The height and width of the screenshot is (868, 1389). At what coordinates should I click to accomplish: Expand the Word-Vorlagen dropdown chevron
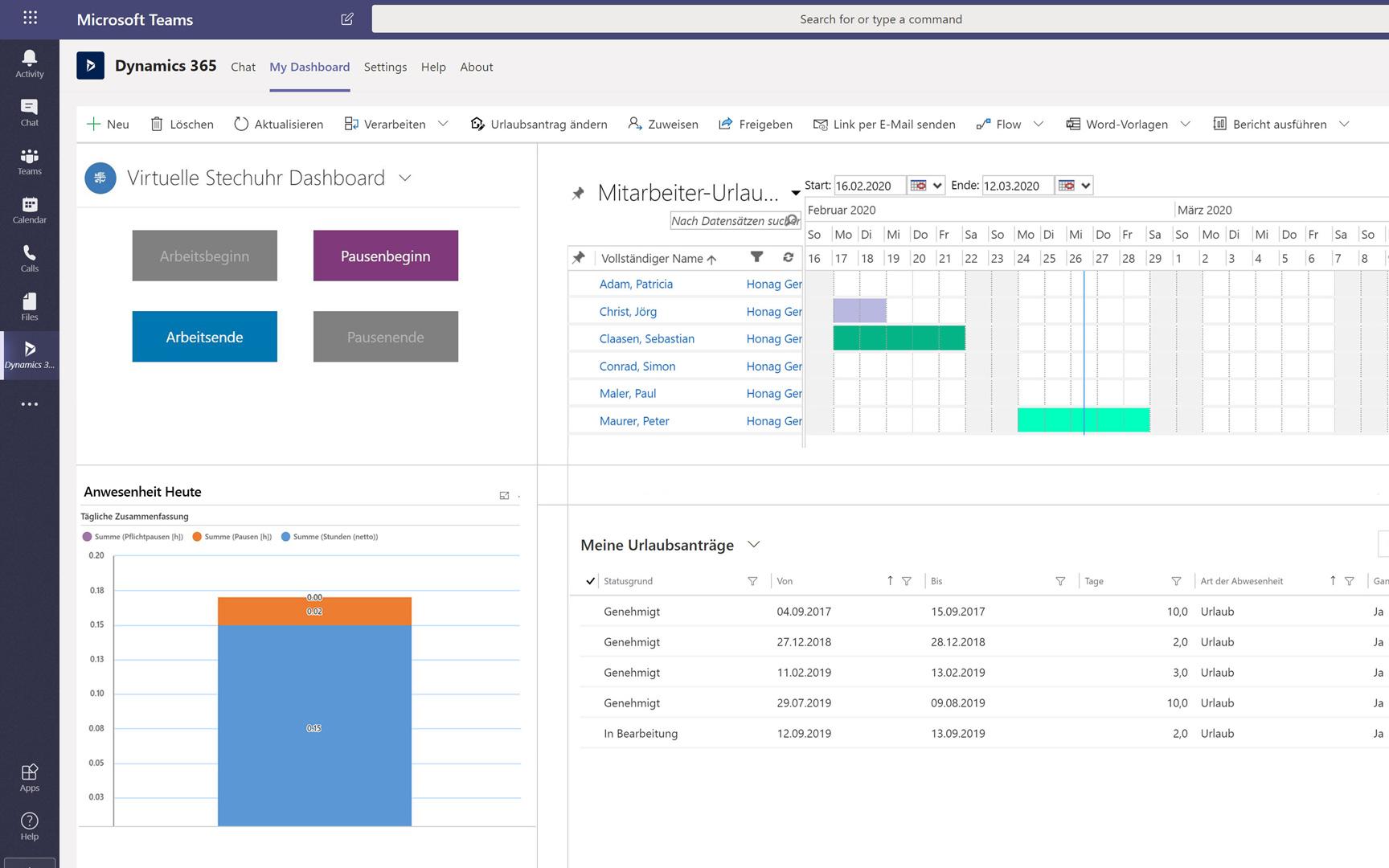pos(1185,124)
